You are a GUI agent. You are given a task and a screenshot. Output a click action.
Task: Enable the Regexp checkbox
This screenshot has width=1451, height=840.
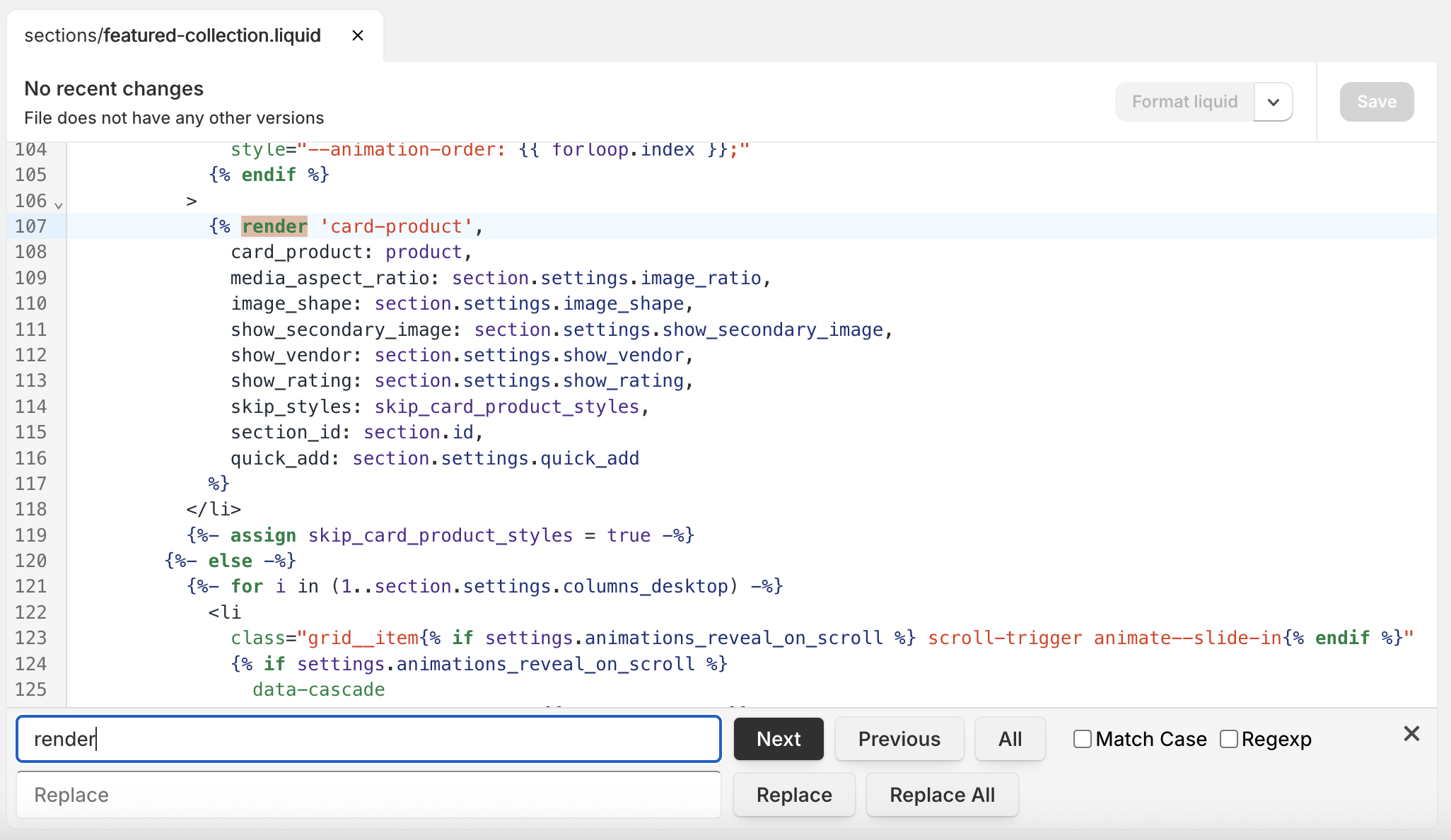click(x=1229, y=739)
